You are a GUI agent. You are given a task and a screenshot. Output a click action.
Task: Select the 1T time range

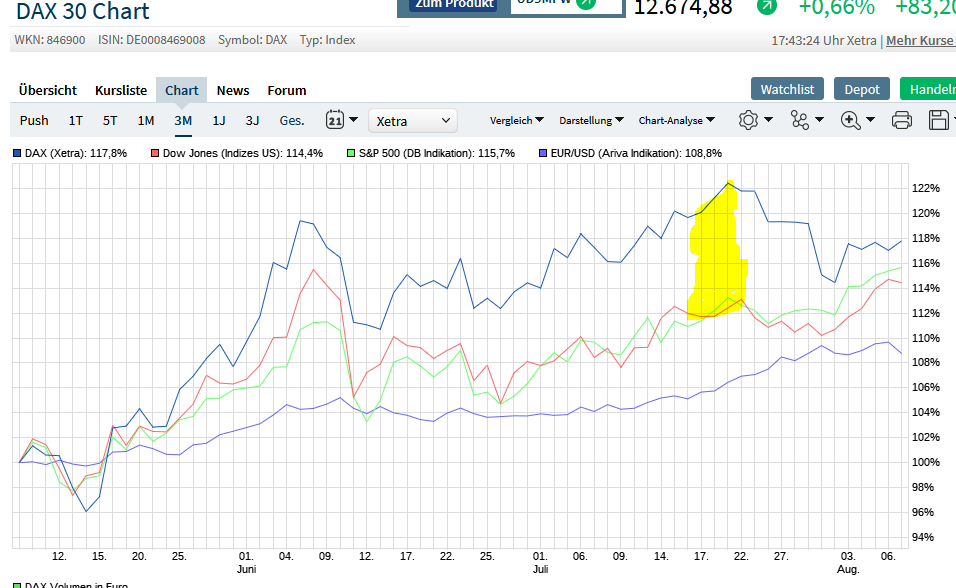(x=76, y=120)
